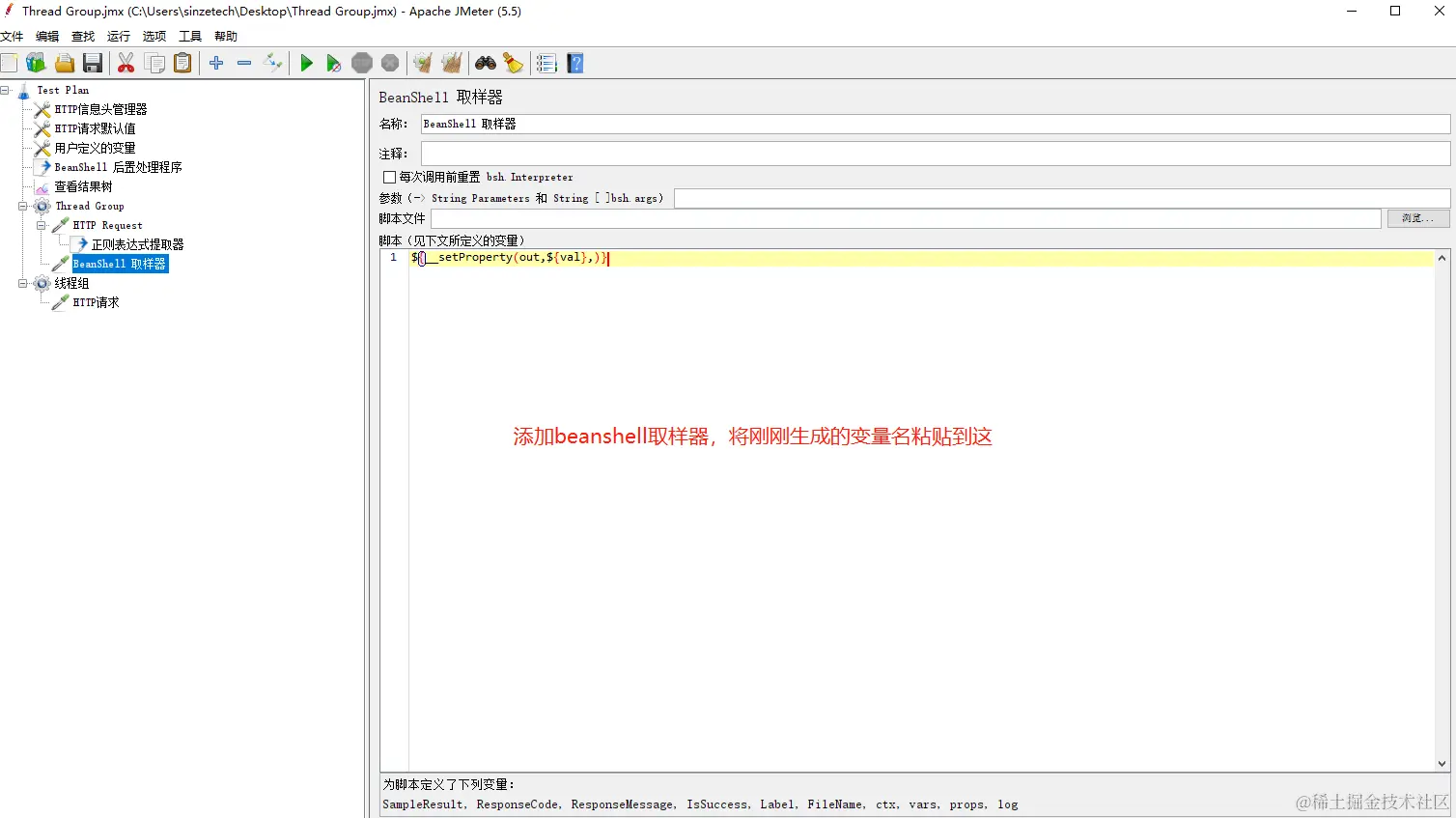Click the Open file folder icon

(x=65, y=64)
